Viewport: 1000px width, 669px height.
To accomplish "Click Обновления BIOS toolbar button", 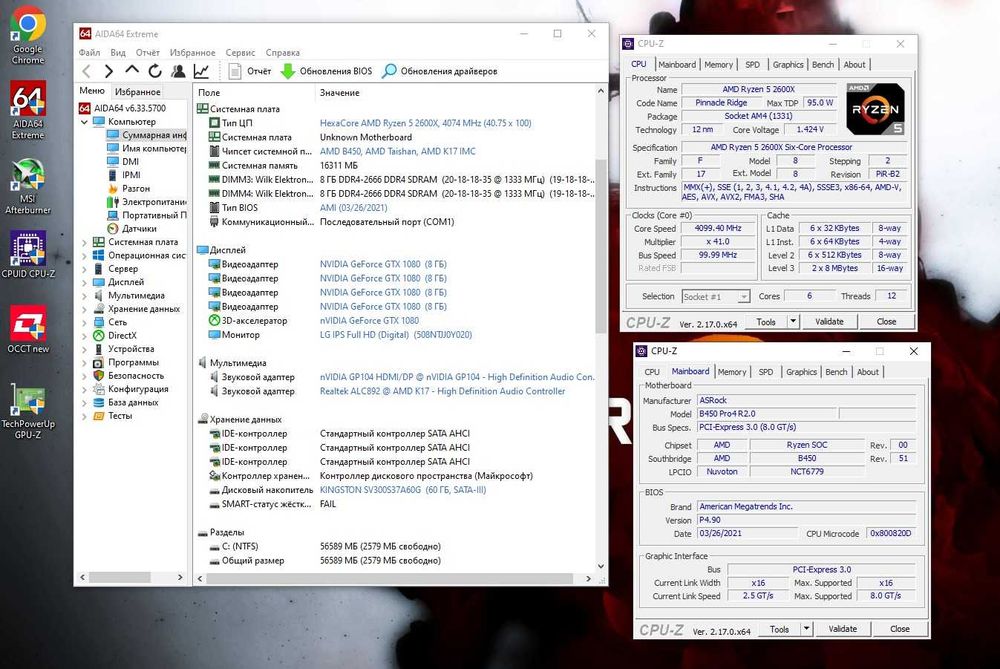I will 327,71.
